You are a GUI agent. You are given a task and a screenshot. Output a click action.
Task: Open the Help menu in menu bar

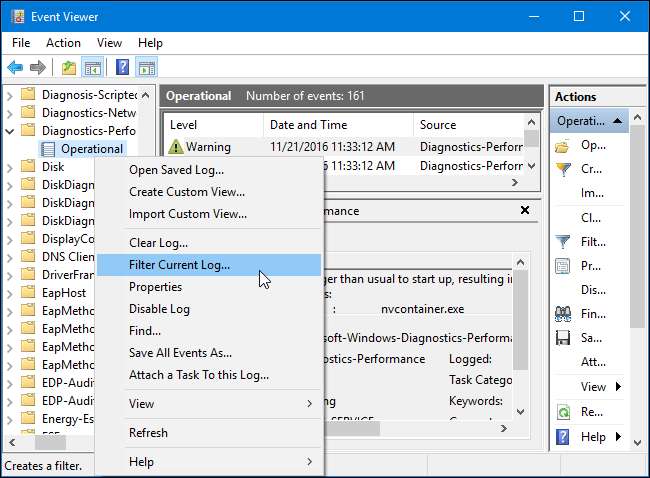(x=150, y=43)
